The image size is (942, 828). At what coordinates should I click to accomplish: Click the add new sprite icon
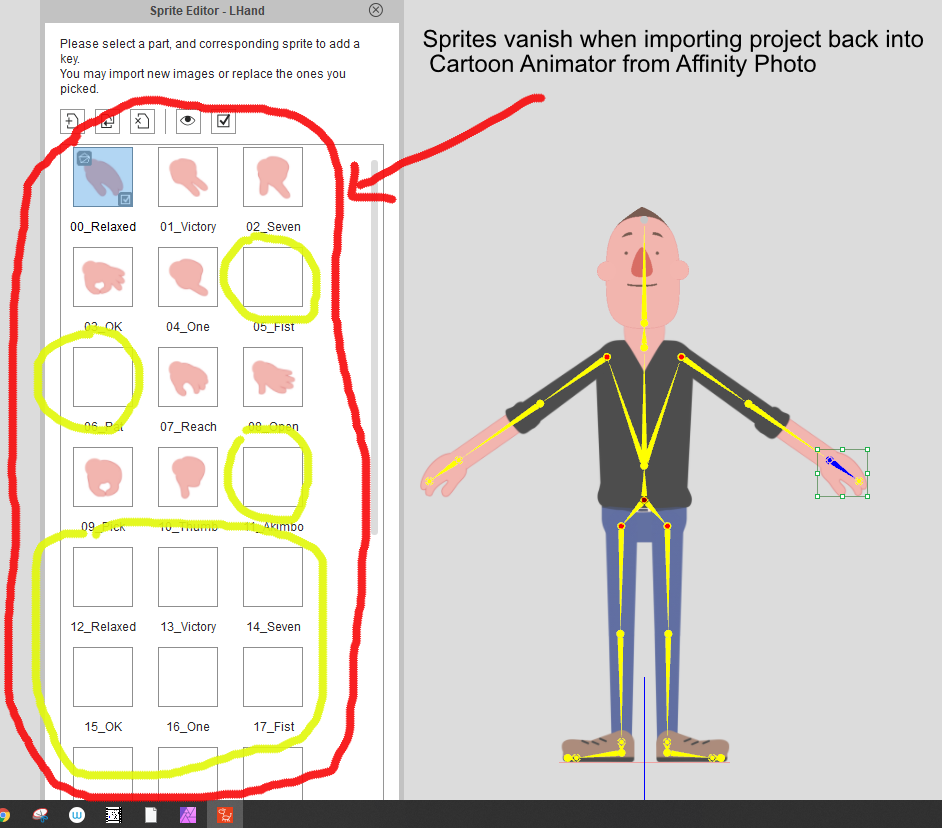tap(72, 121)
